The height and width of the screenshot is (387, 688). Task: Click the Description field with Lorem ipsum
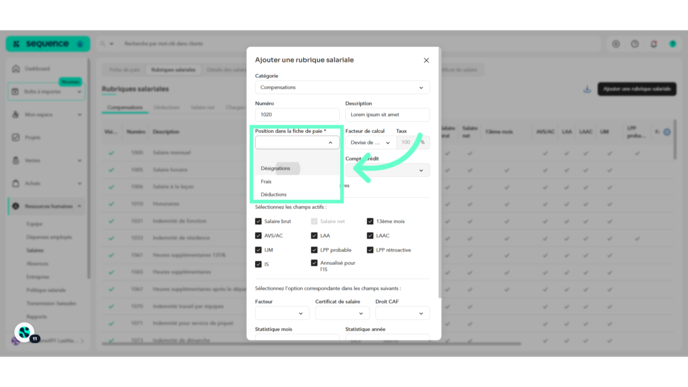point(387,115)
